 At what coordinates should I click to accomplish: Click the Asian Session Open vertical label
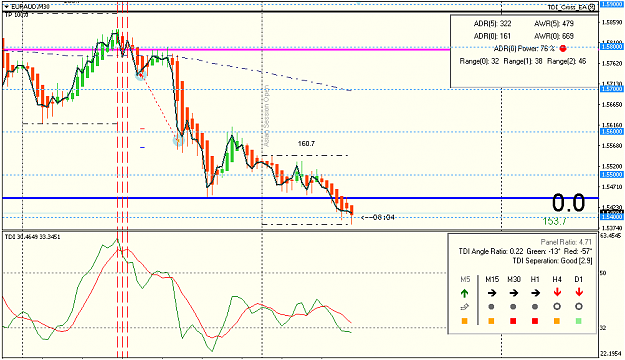click(267, 116)
